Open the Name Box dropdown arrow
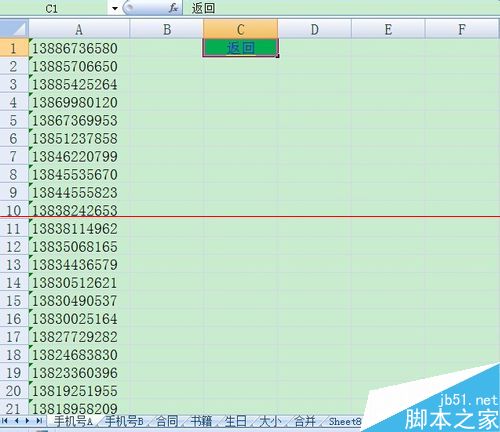This screenshot has width=500, height=432. (115, 8)
